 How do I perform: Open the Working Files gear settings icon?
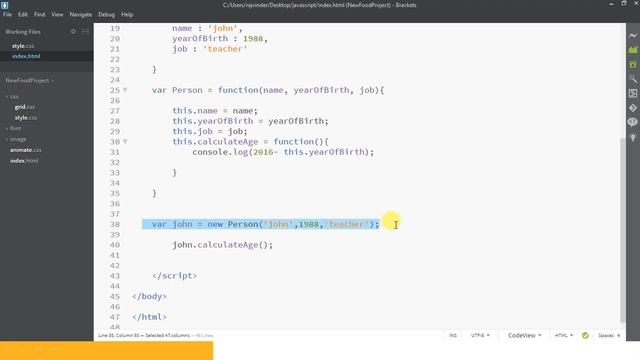[x=73, y=31]
